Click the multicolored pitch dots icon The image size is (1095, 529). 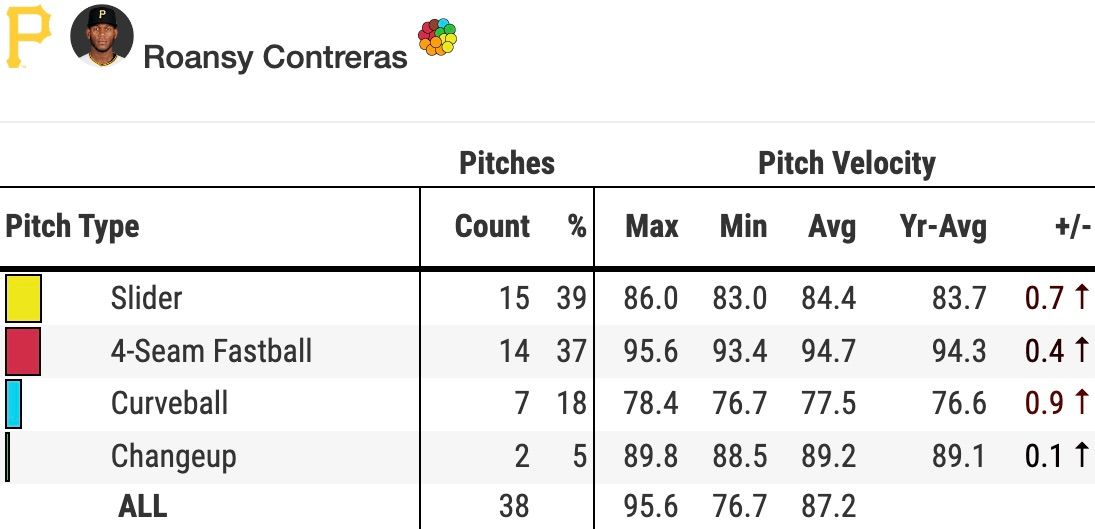(437, 37)
